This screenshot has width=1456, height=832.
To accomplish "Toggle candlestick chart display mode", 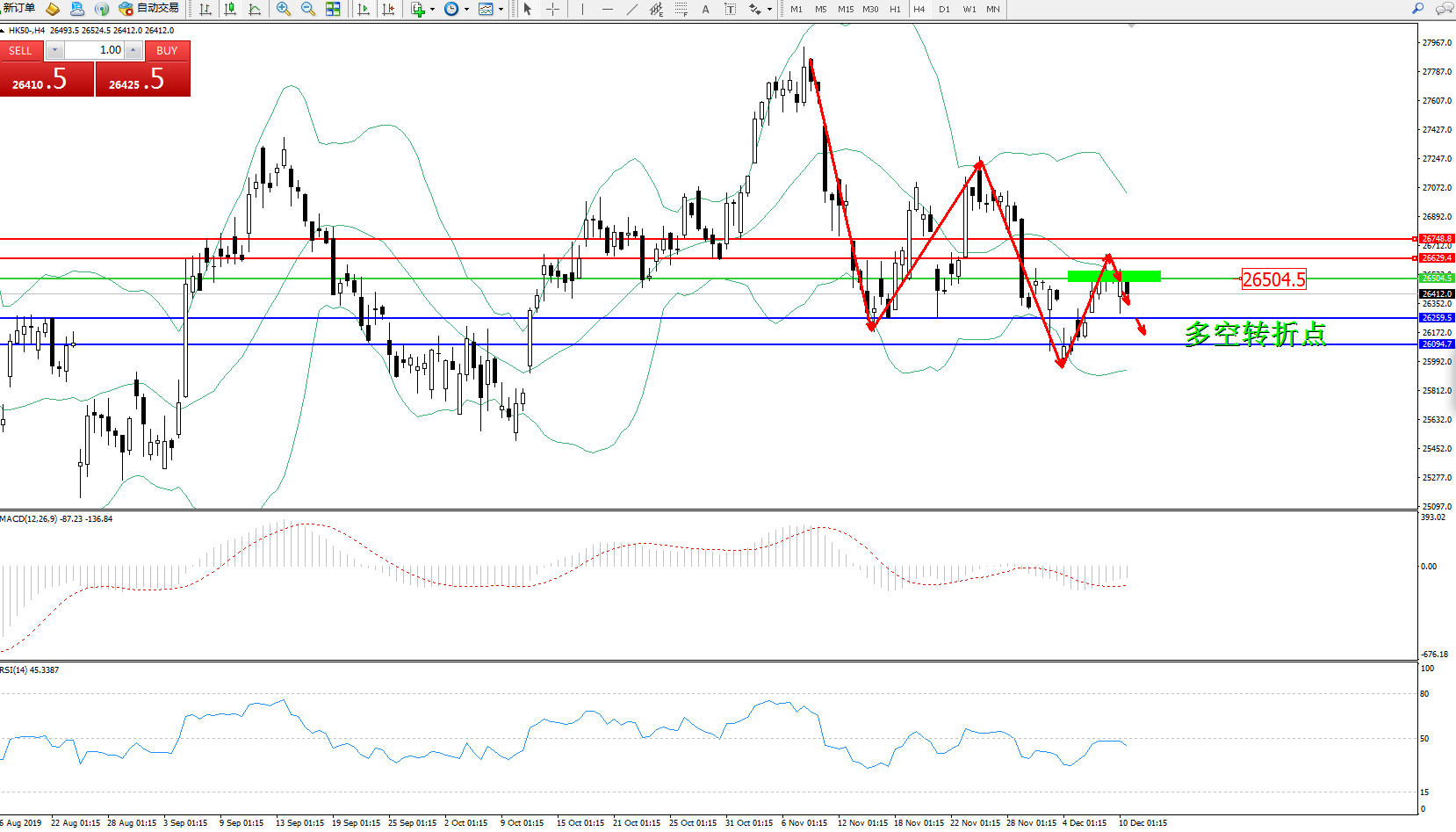I will tap(230, 9).
